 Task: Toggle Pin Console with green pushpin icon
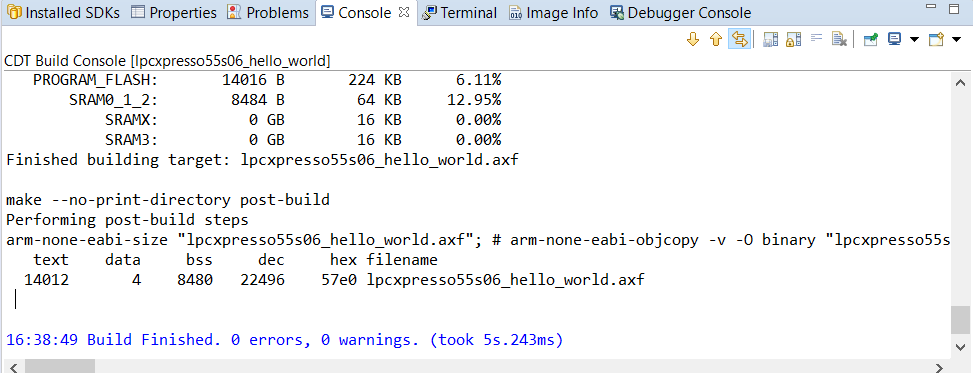tap(871, 40)
